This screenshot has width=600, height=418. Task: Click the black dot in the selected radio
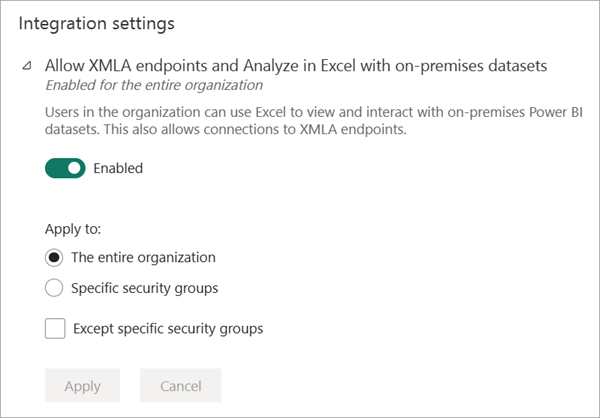pyautogui.click(x=54, y=258)
